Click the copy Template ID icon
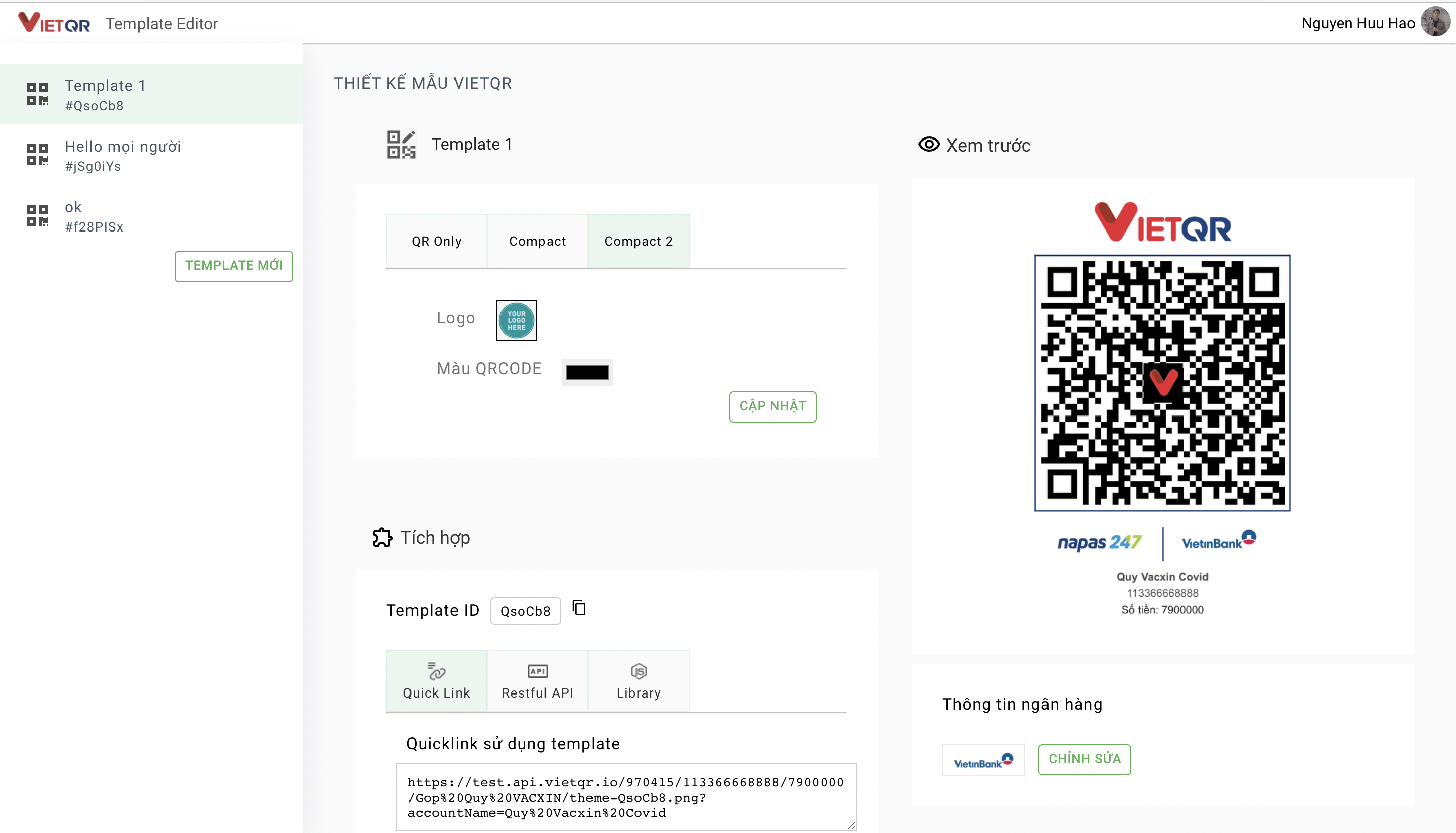 pos(579,608)
